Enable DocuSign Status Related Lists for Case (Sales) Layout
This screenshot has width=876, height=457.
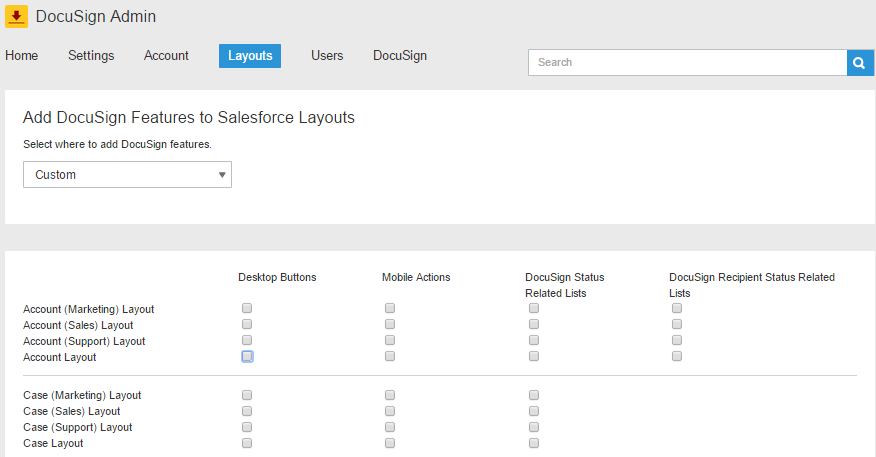[x=534, y=411]
